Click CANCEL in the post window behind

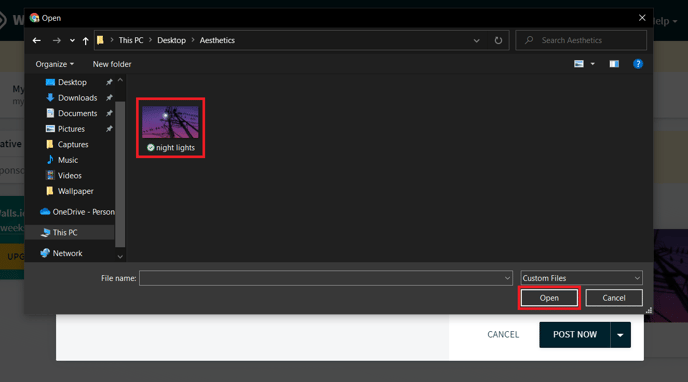(503, 335)
